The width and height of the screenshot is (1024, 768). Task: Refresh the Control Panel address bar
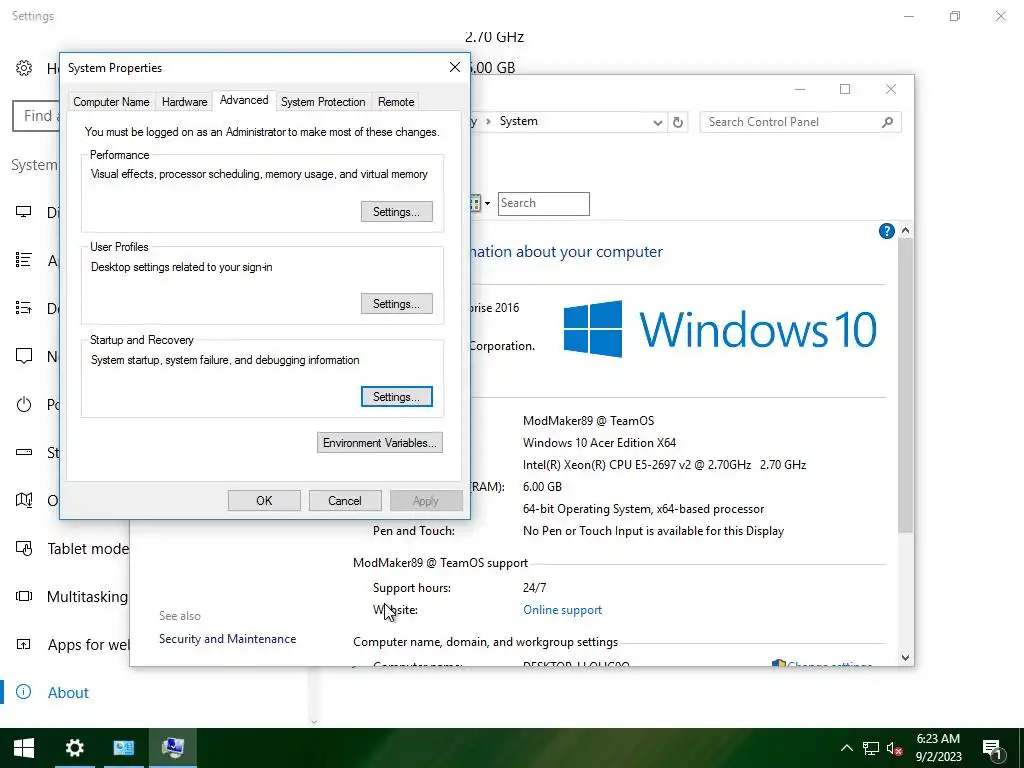click(x=678, y=122)
